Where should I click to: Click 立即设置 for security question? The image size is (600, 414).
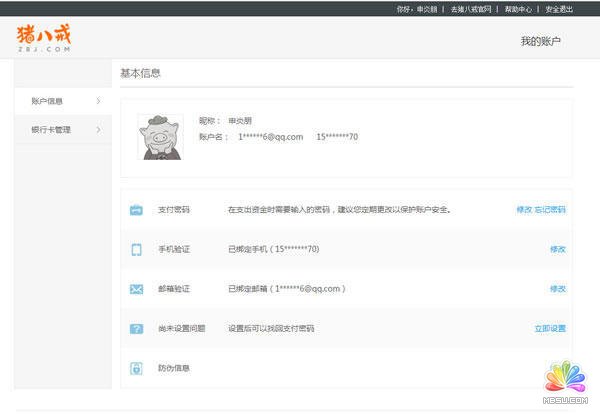coord(550,328)
